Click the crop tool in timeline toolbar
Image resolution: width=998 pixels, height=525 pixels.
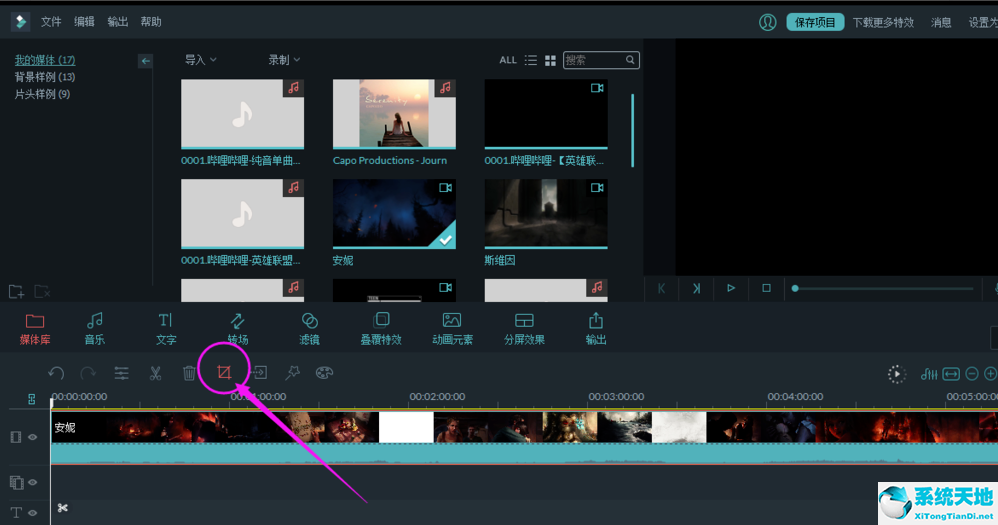click(223, 373)
